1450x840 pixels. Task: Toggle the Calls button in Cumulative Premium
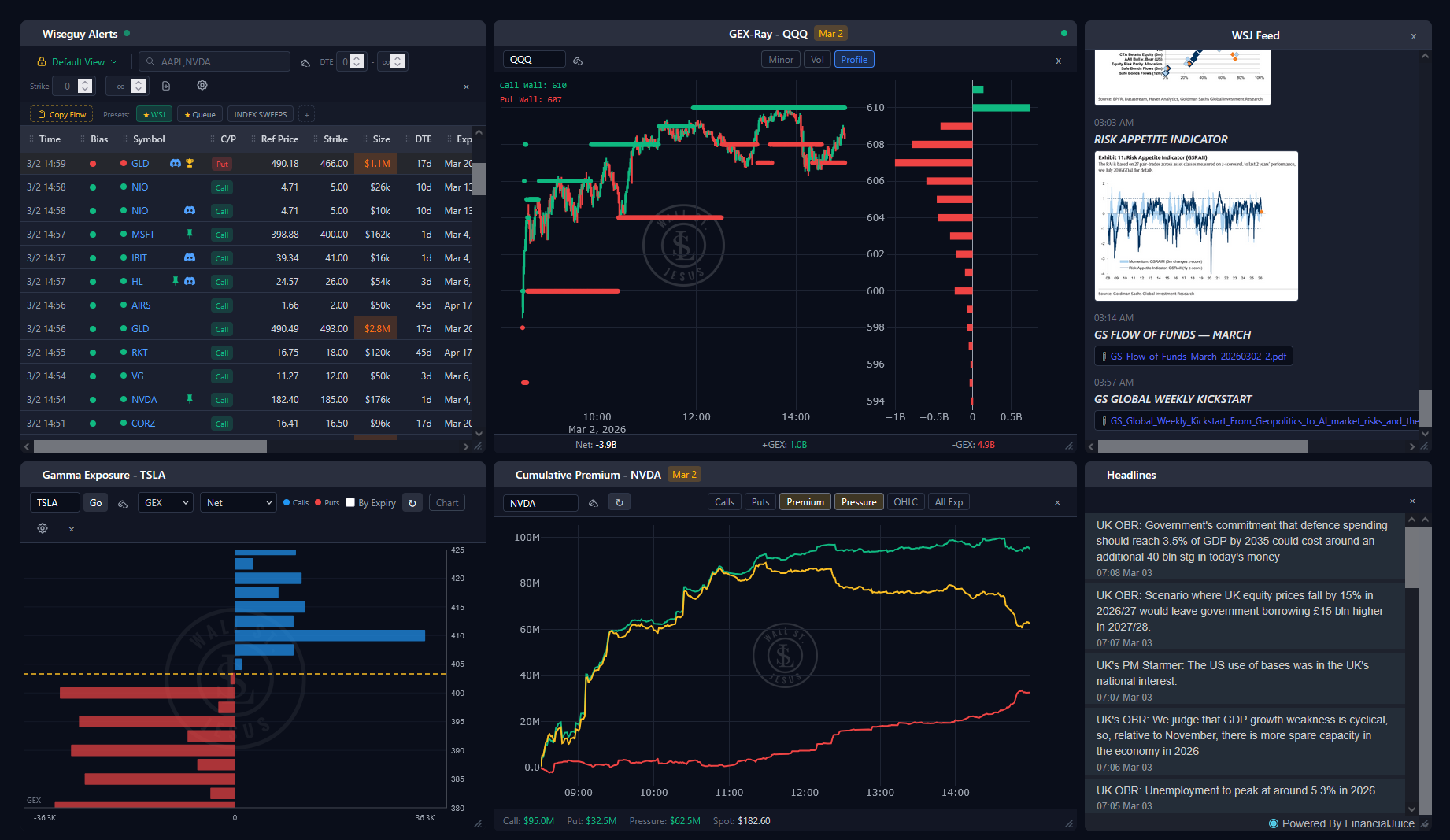point(724,502)
